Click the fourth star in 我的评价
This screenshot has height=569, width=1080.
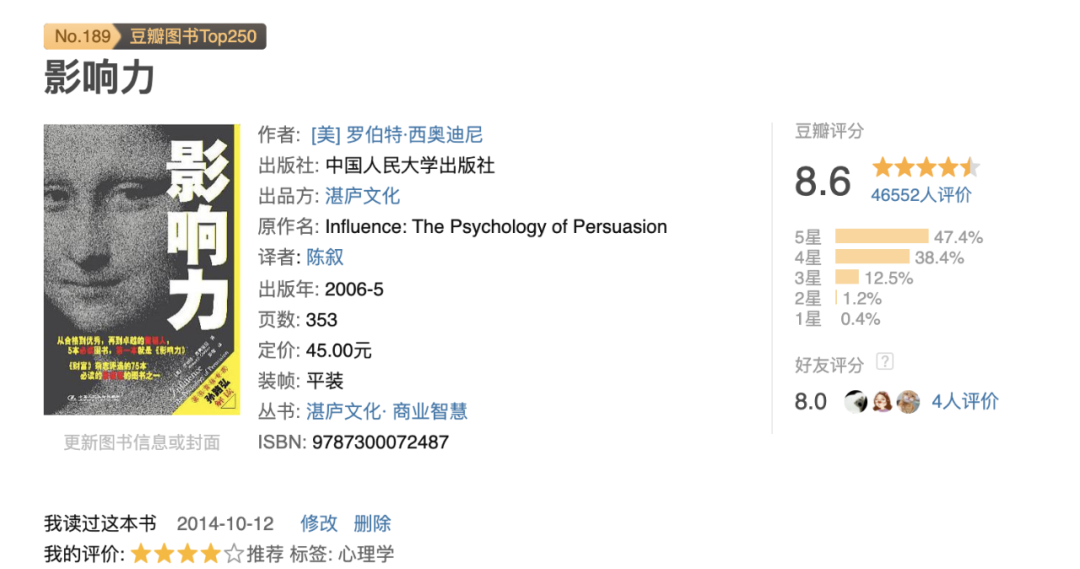coord(210,554)
